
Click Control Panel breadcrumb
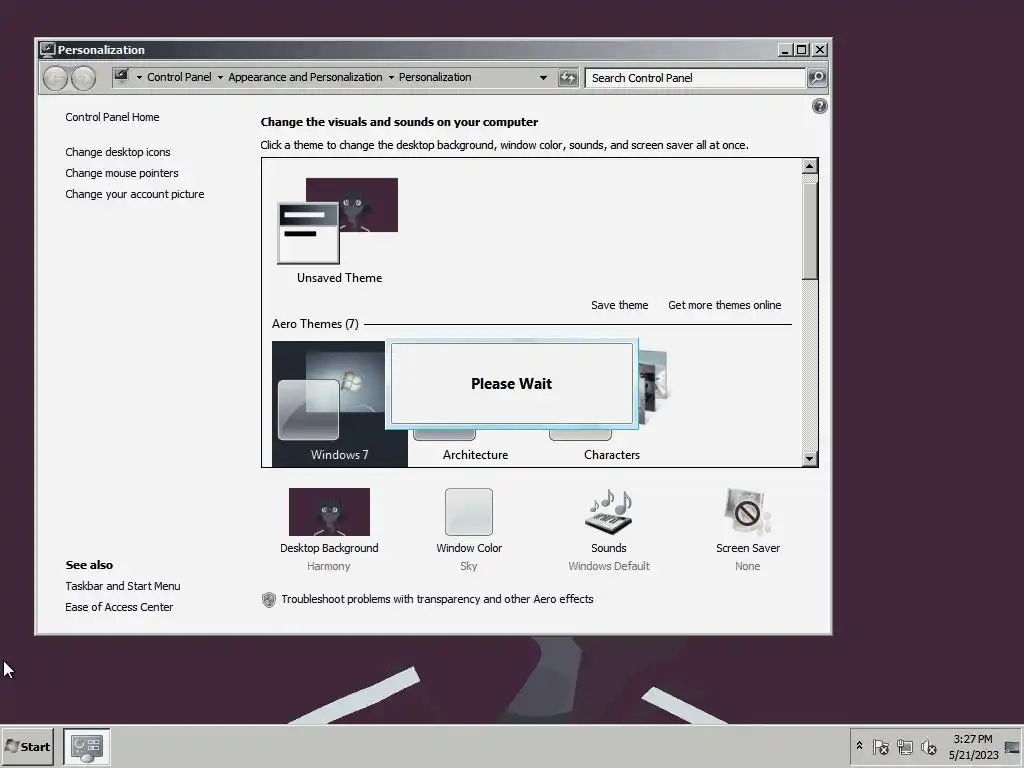pos(179,77)
